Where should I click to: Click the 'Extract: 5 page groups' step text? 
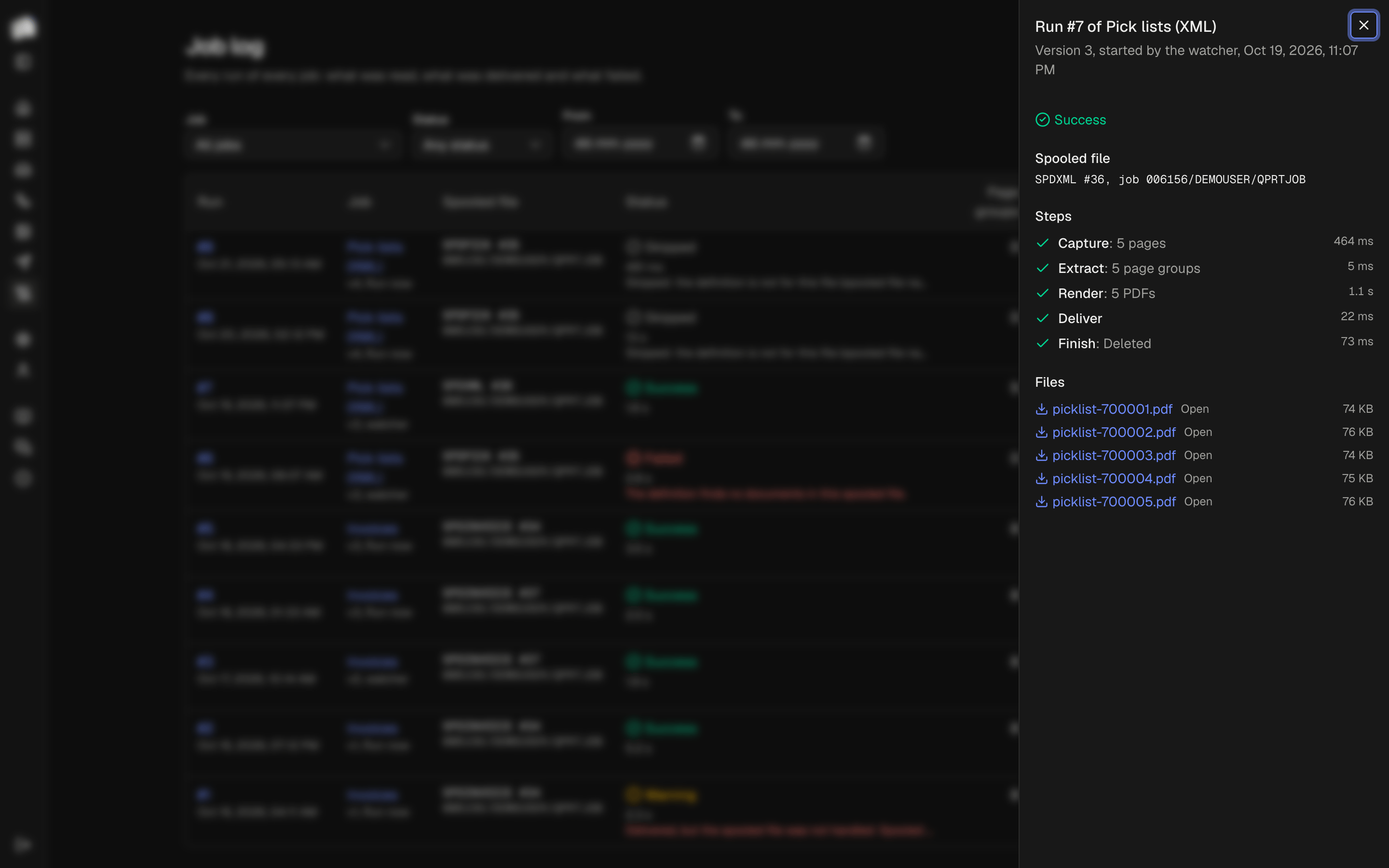tap(1129, 268)
